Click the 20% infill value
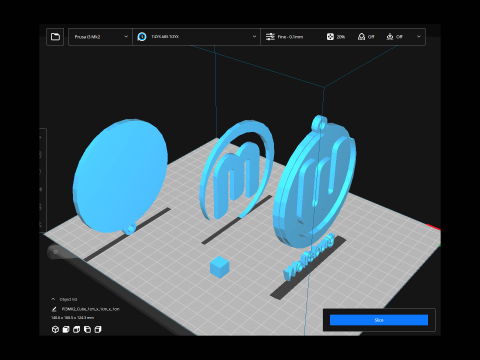The width and height of the screenshot is (480, 360). coord(341,37)
